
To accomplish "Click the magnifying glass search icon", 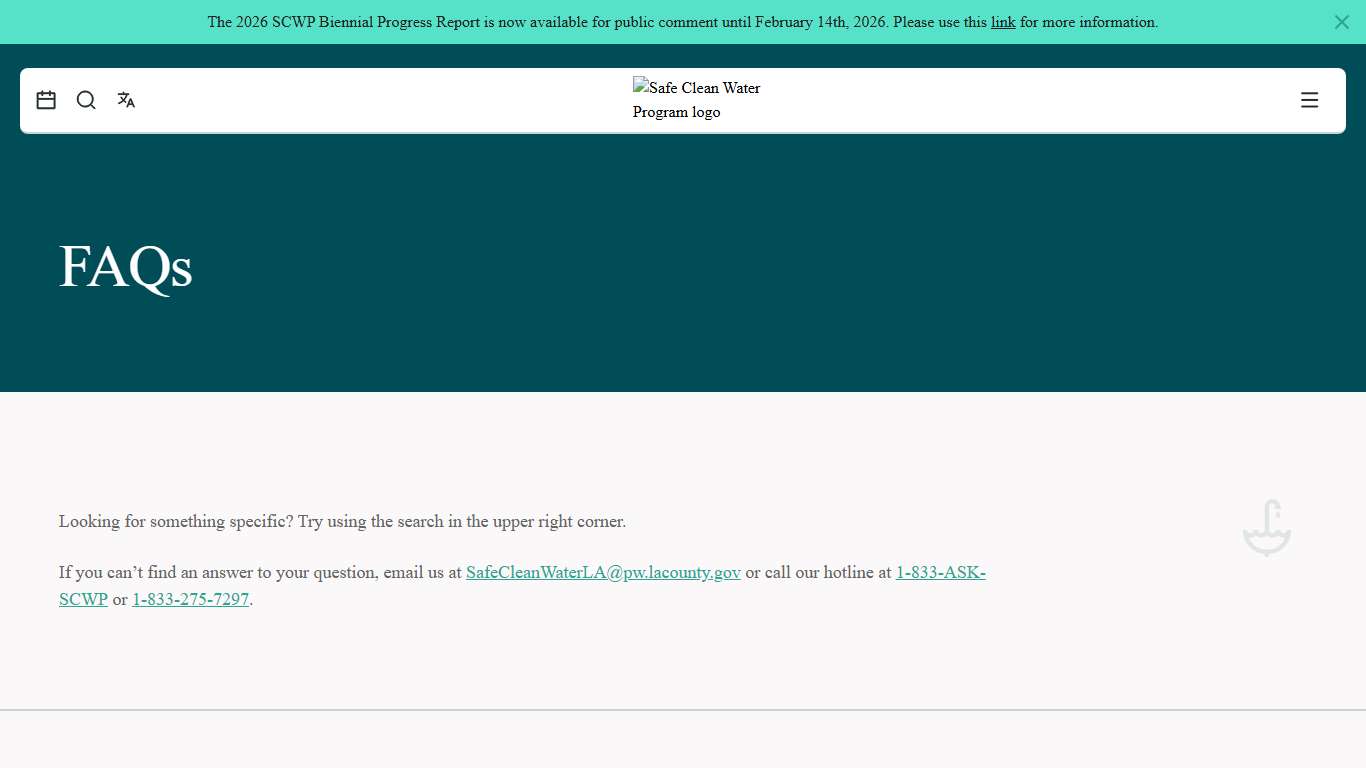I will (x=86, y=100).
